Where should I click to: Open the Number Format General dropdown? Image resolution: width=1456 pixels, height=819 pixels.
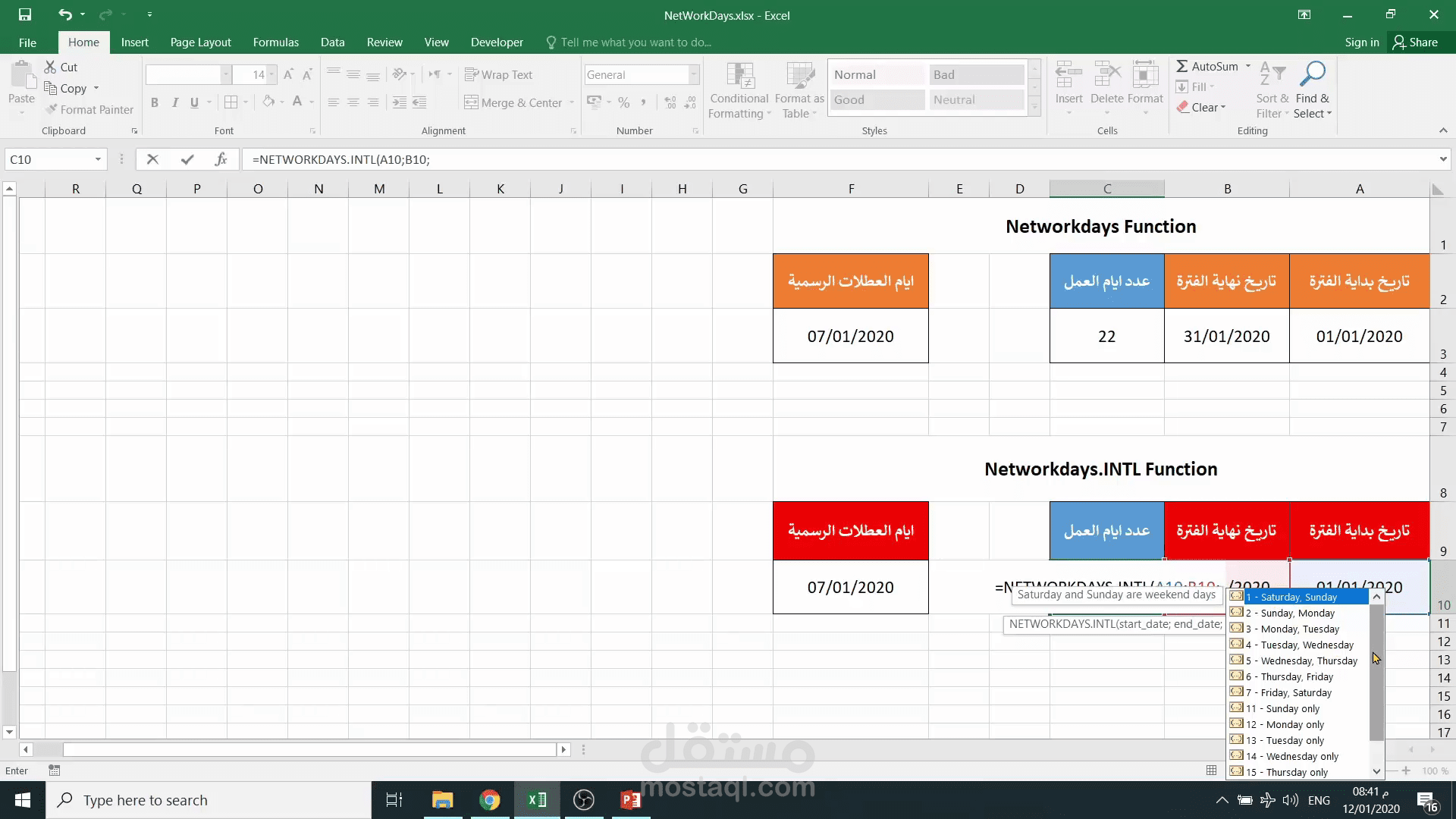click(x=693, y=74)
